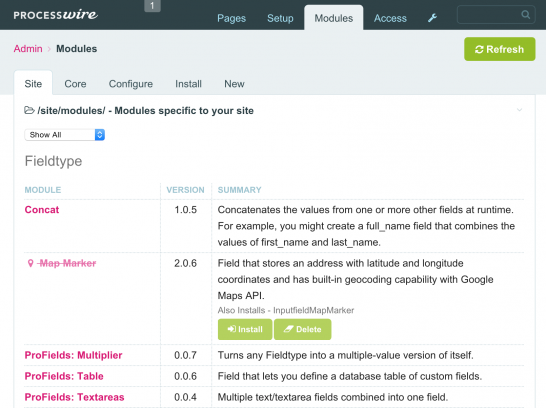Switch to the Site tab

click(33, 84)
